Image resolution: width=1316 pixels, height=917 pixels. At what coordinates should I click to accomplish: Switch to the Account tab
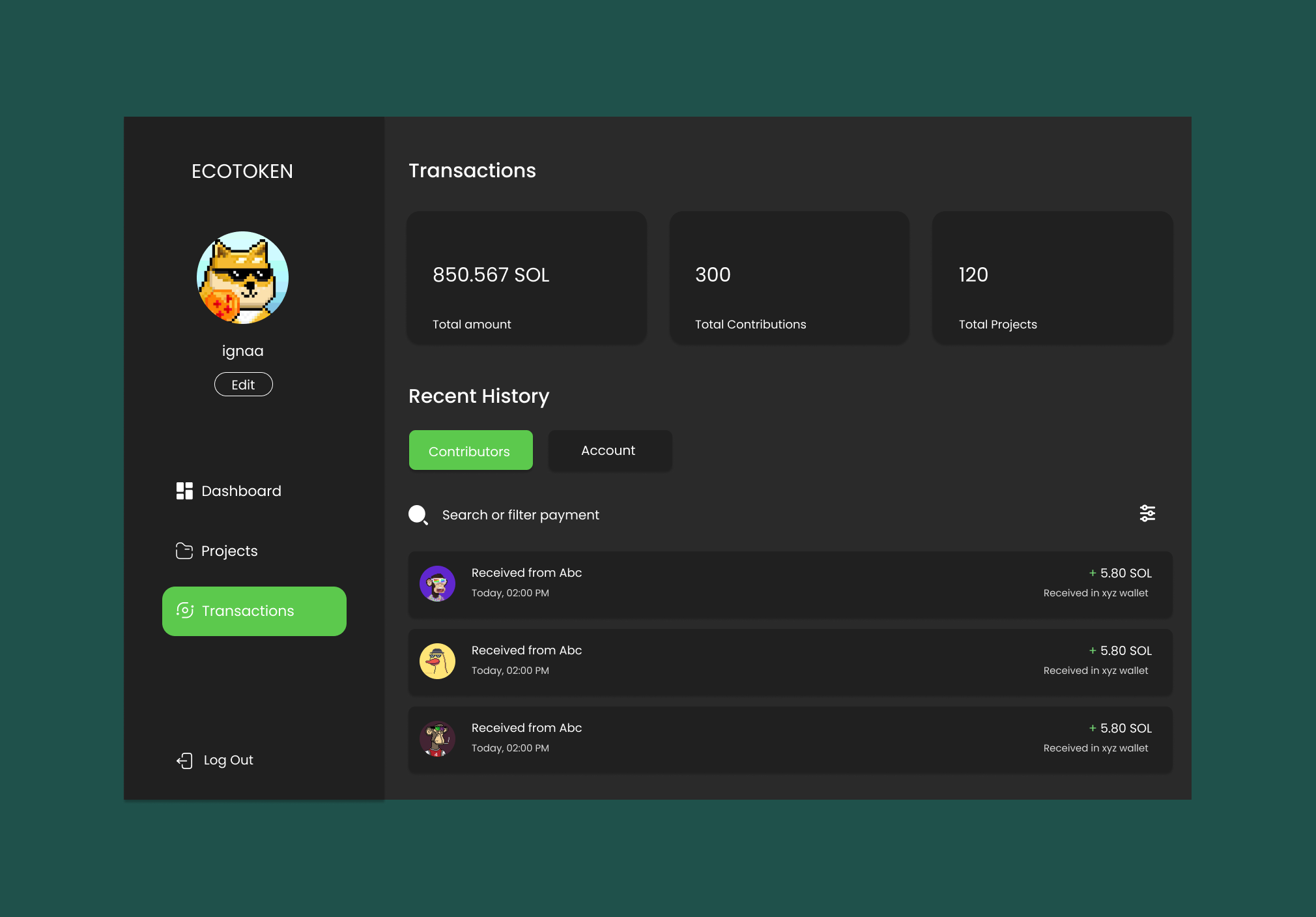(610, 450)
